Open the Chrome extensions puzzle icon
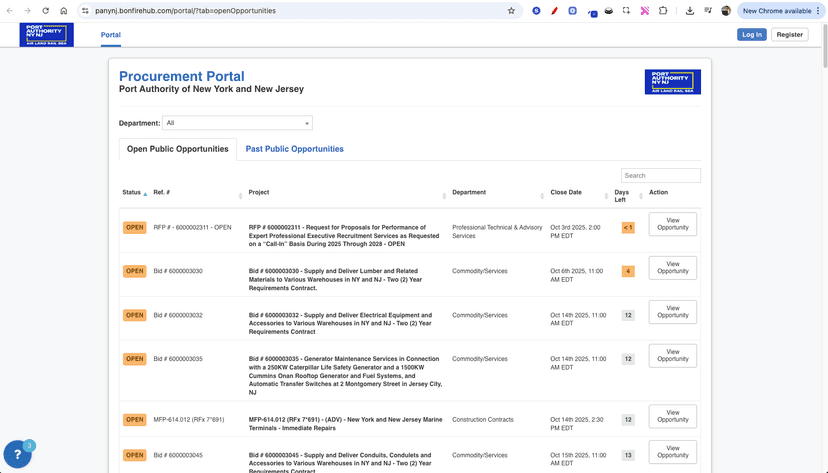Viewport: 828px width, 473px height. (x=663, y=11)
